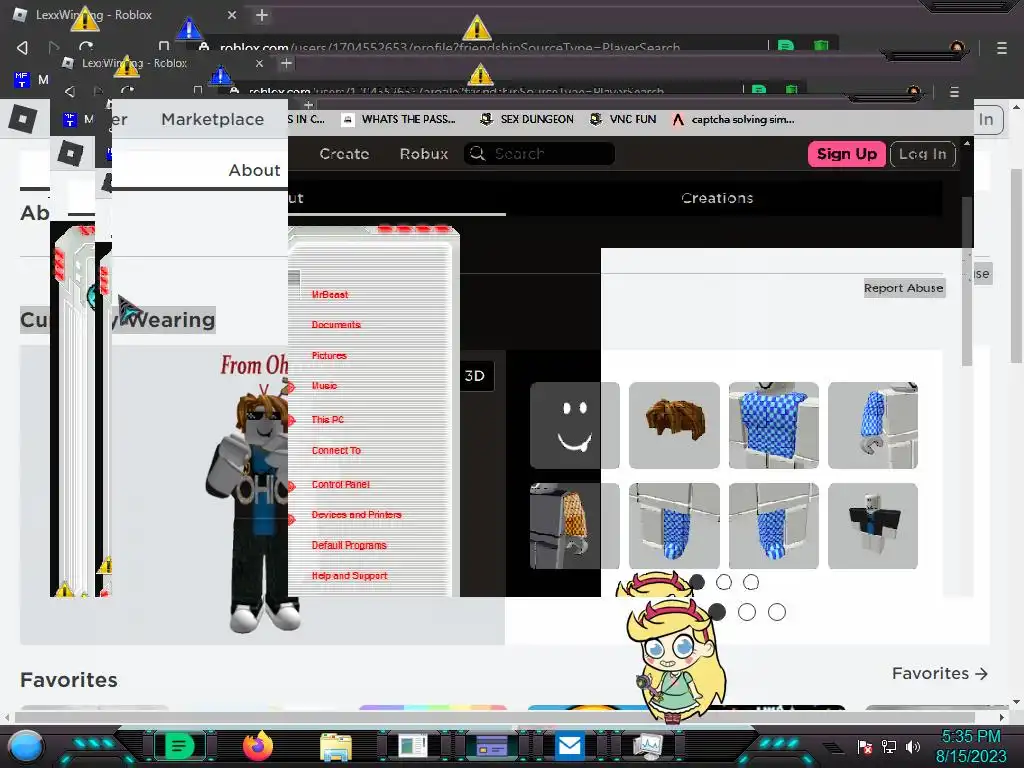This screenshot has height=768, width=1024.
Task: Open Default Programs from the Start menu
Action: (349, 545)
